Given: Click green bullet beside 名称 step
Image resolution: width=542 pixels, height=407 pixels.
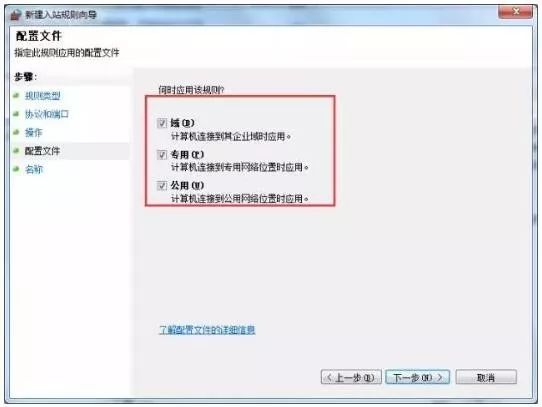Looking at the screenshot, I should [16, 169].
